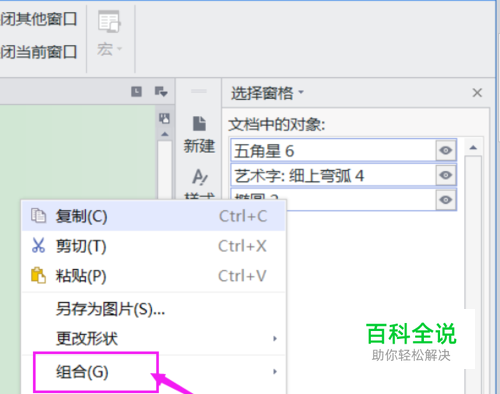Viewport: 500px width, 394px height.
Task: Select 五角星 6 in objects list
Action: tap(333, 151)
